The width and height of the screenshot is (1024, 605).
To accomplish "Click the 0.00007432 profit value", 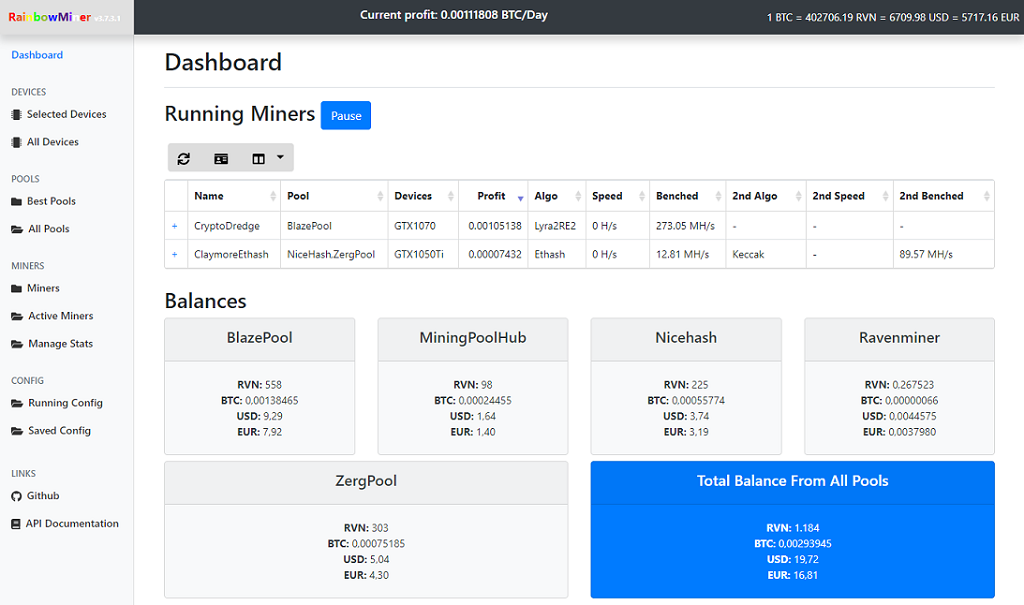I will [495, 254].
